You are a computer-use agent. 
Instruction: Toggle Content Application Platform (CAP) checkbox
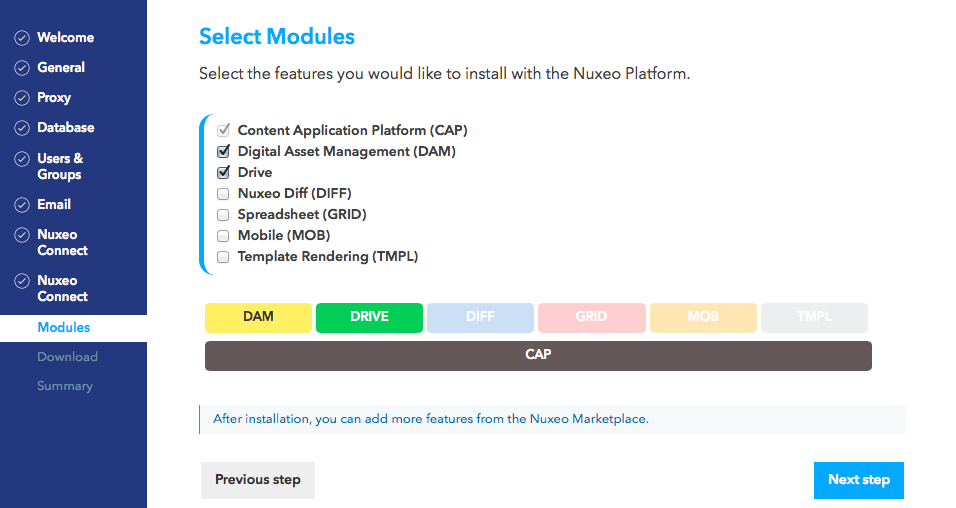coord(223,130)
